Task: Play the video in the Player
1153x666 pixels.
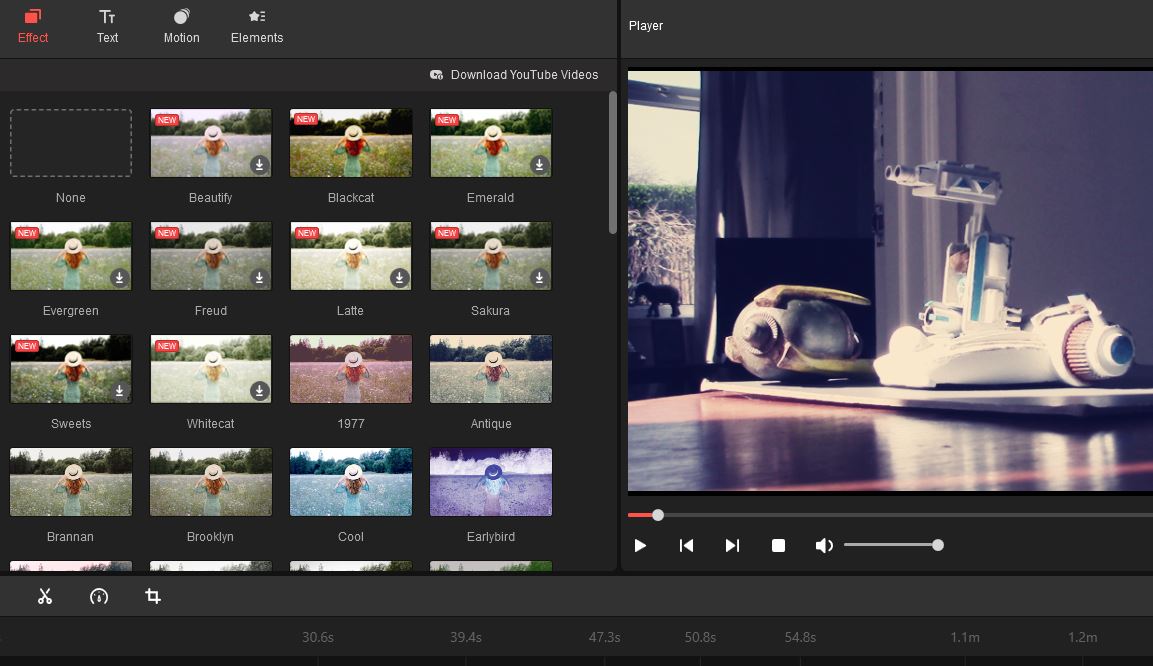Action: (640, 544)
